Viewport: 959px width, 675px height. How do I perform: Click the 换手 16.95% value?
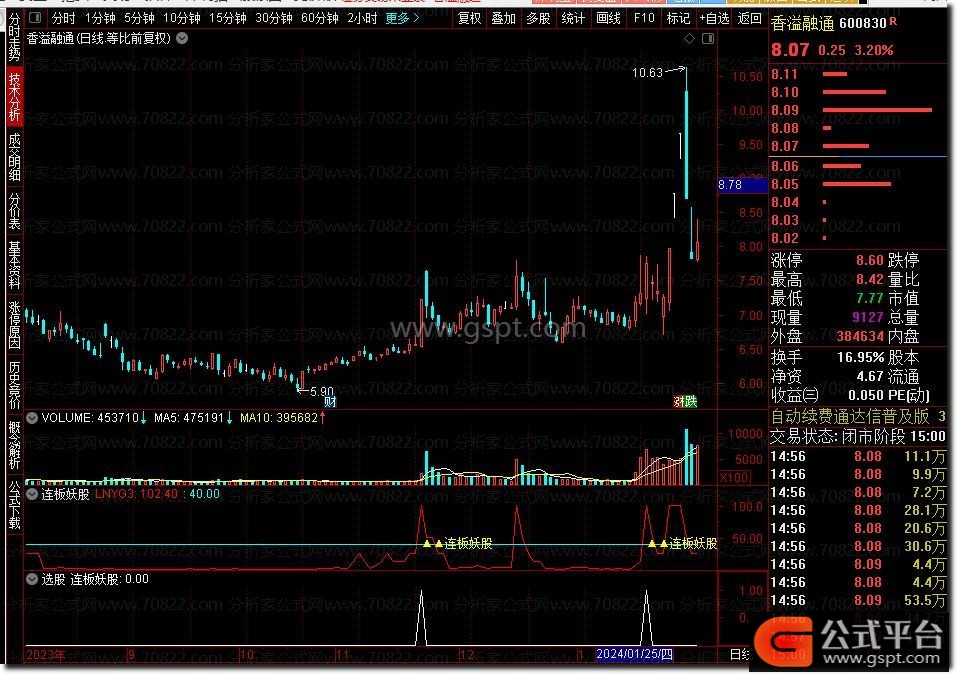coord(861,357)
